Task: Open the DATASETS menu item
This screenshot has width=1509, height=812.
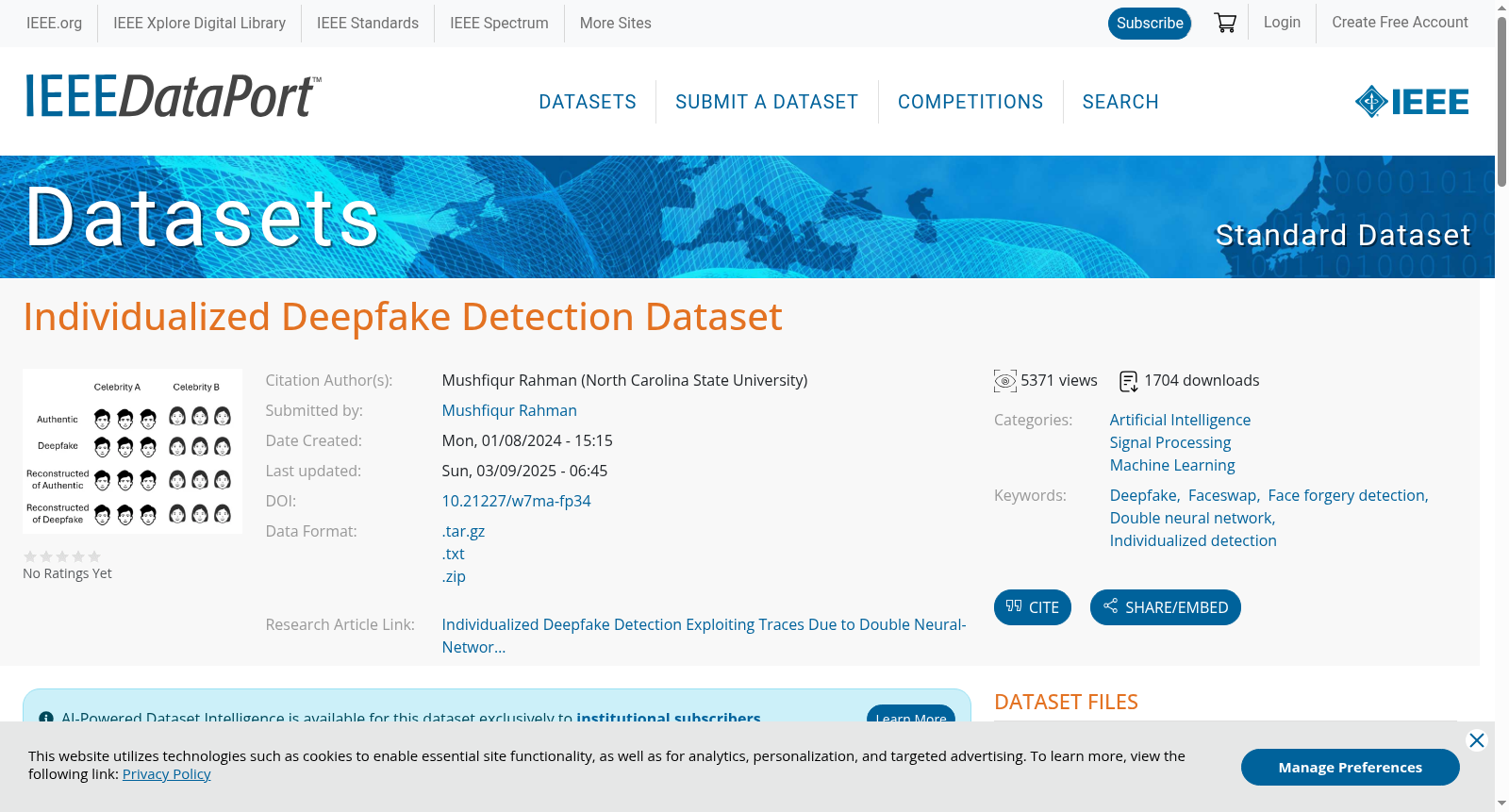Action: [588, 102]
